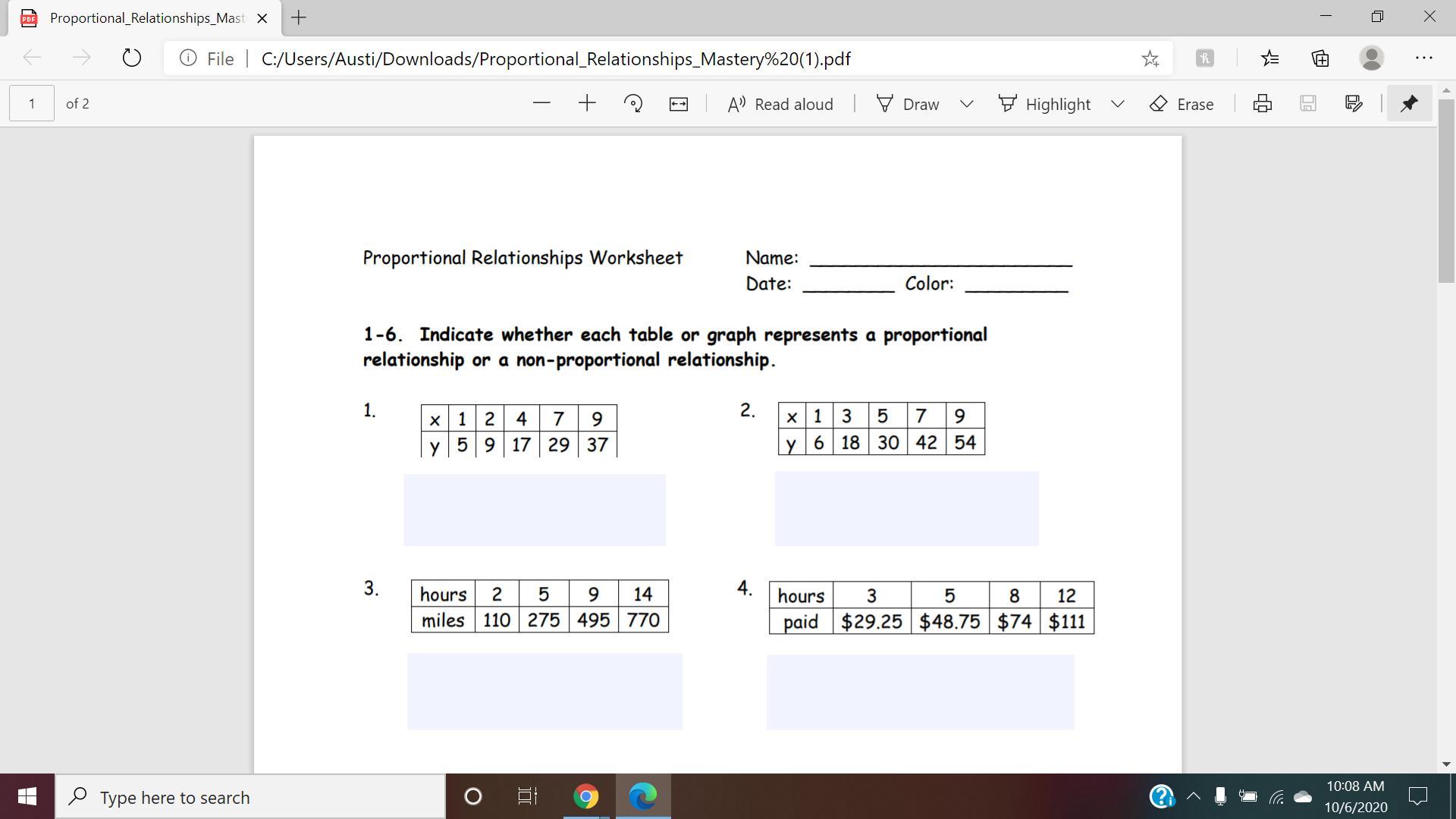
Task: Click the Save as icon
Action: 1354,104
